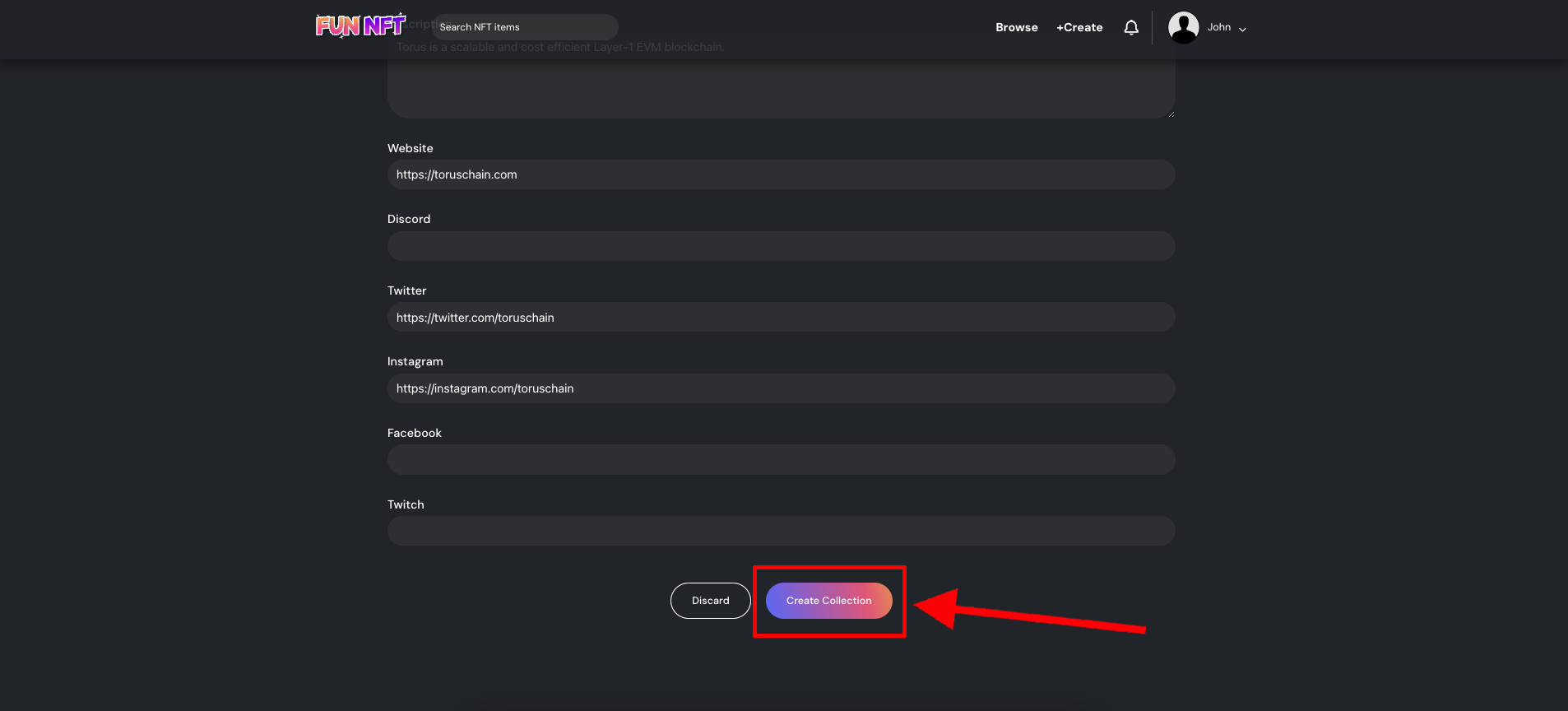Select the John username text
Image resolution: width=1568 pixels, height=711 pixels.
pos(1219,27)
